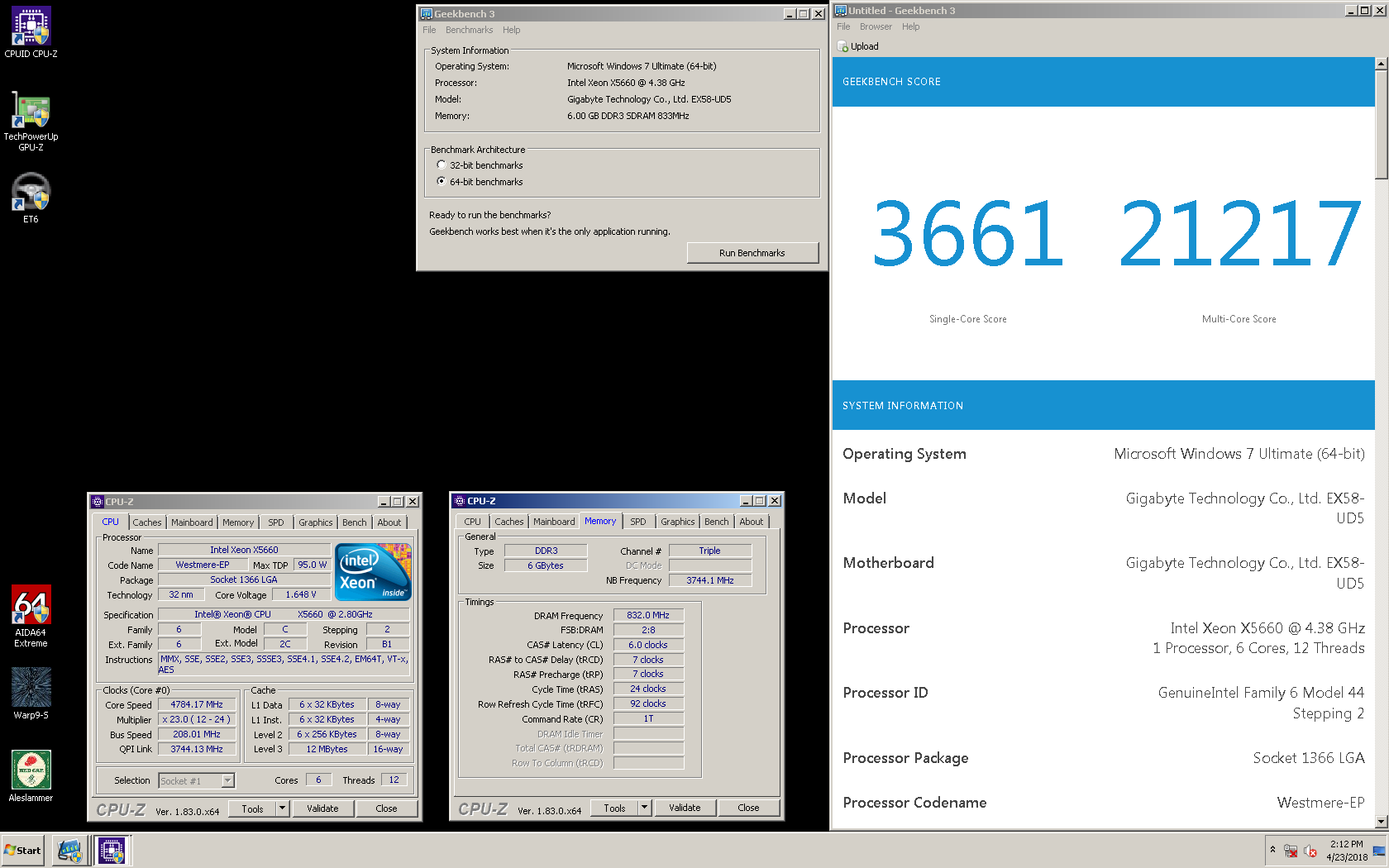The height and width of the screenshot is (868, 1389).
Task: Click the Run Benchmarks button
Action: point(752,253)
